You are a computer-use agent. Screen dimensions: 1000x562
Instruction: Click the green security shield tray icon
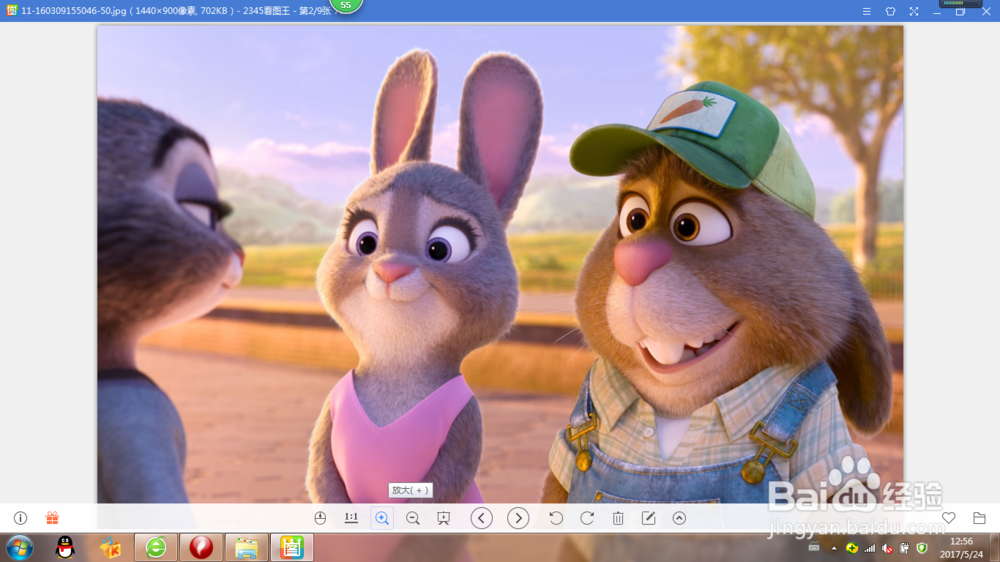922,548
